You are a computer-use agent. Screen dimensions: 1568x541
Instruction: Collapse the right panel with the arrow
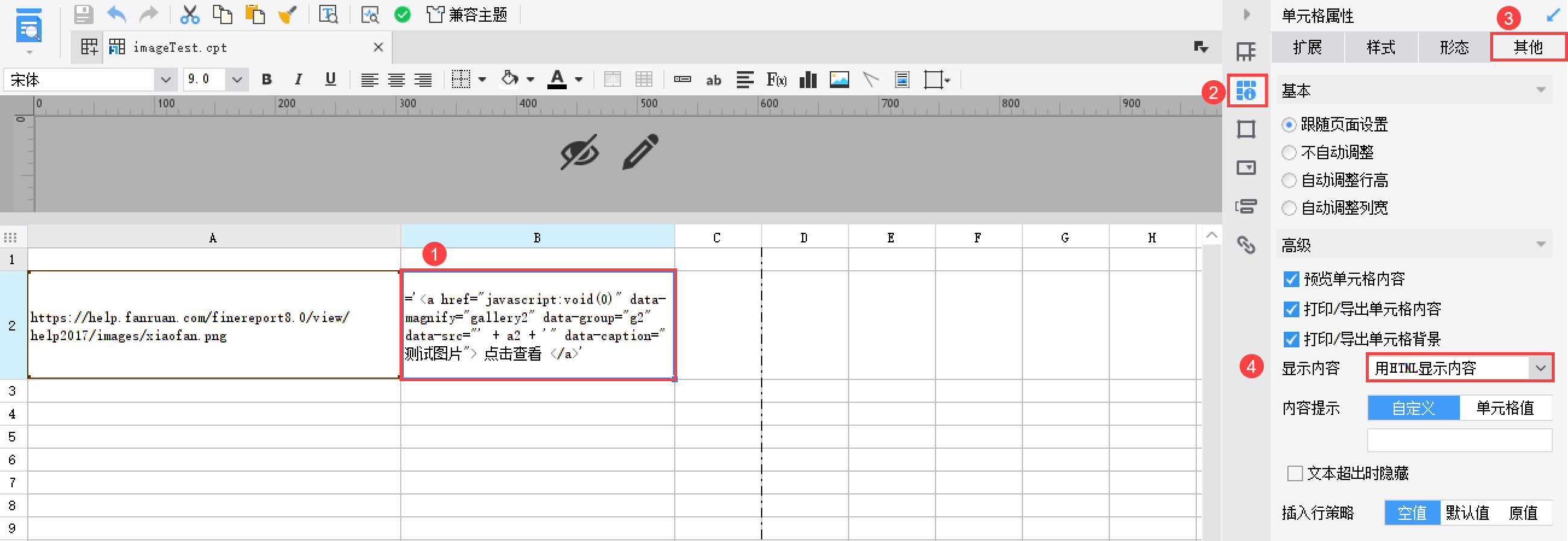(1246, 14)
